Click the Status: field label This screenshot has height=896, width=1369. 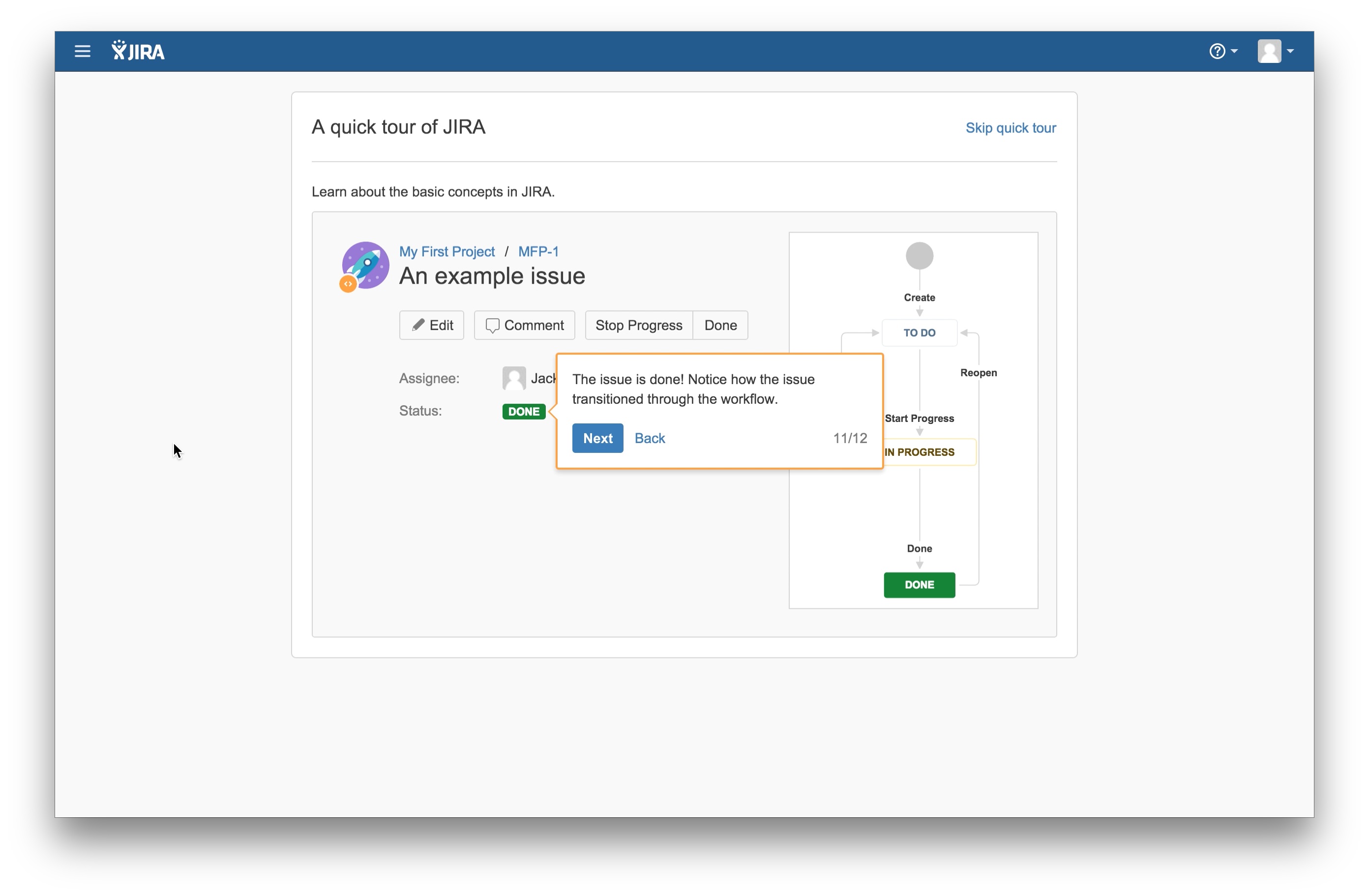pos(420,411)
